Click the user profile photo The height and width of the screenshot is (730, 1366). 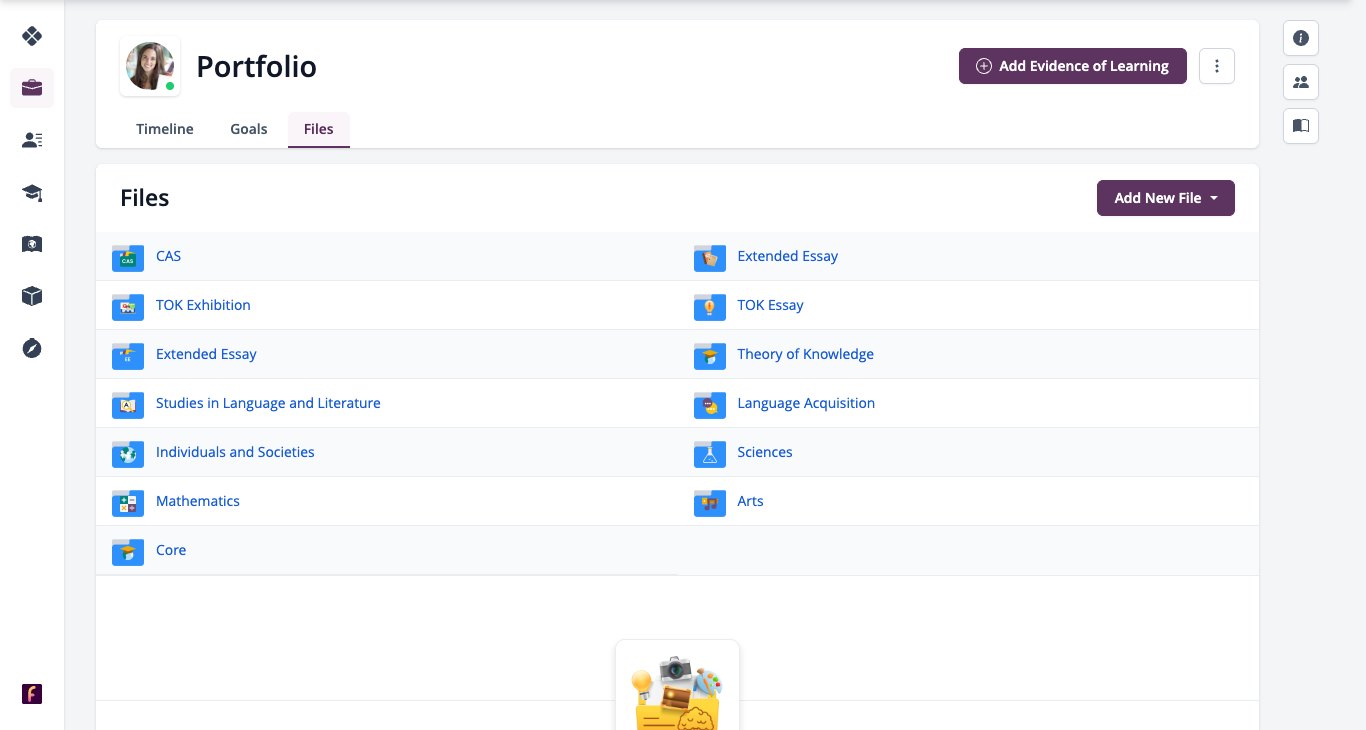[x=150, y=67]
